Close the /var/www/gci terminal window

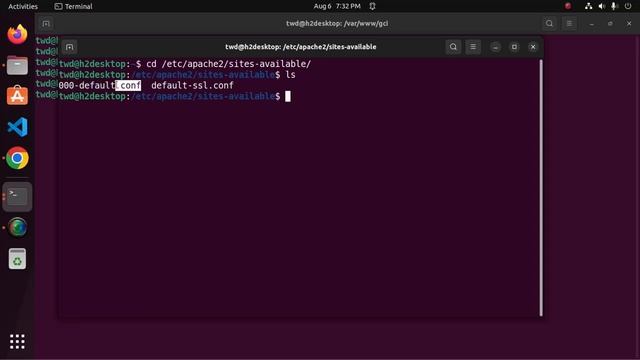click(629, 24)
